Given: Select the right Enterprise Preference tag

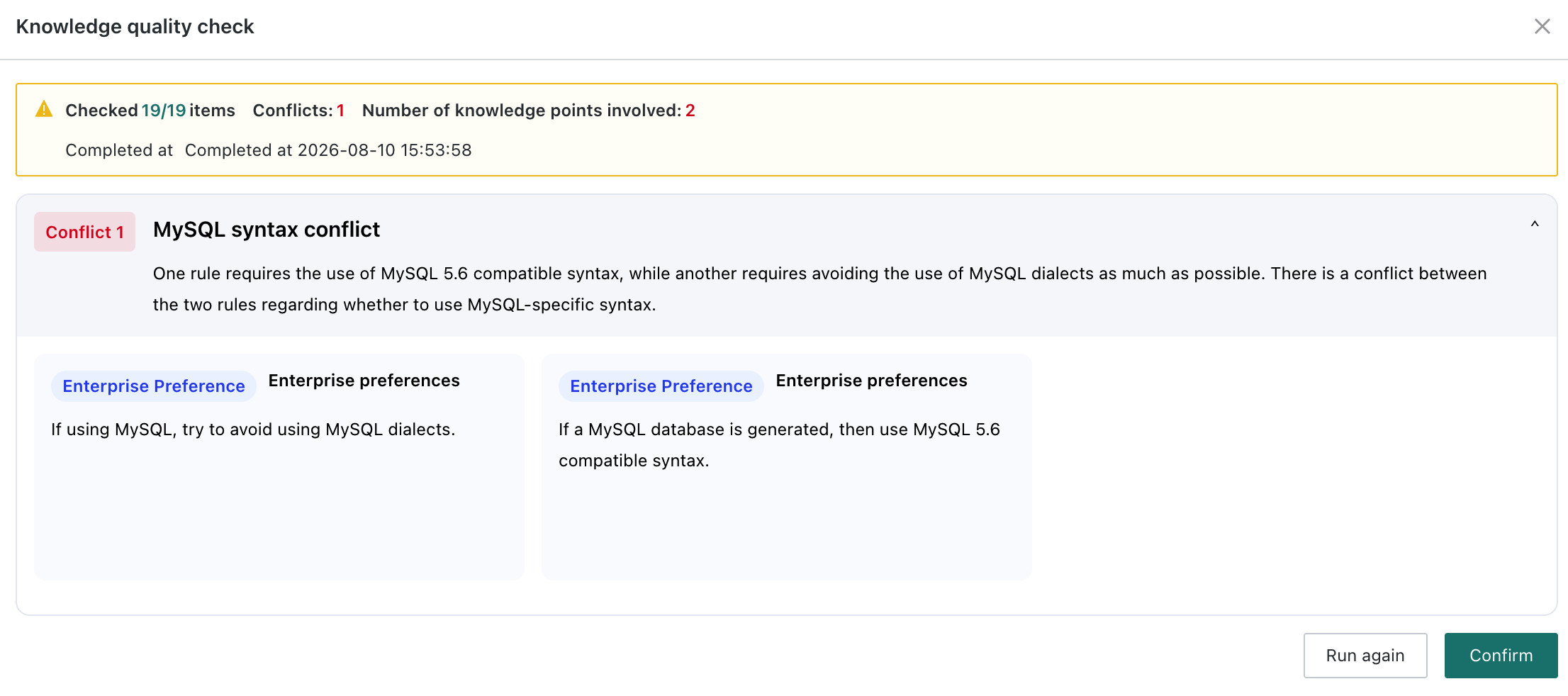Looking at the screenshot, I should click(661, 386).
